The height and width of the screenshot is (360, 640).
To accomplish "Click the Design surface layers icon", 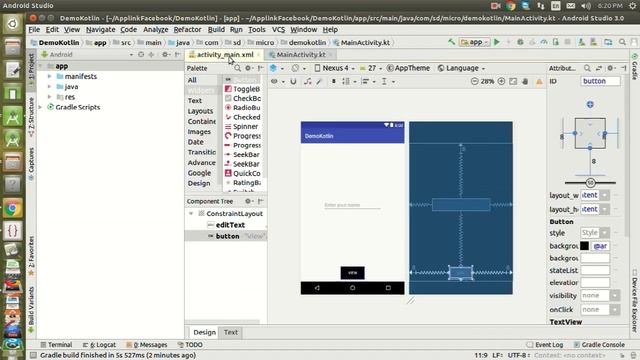I will coord(273,68).
